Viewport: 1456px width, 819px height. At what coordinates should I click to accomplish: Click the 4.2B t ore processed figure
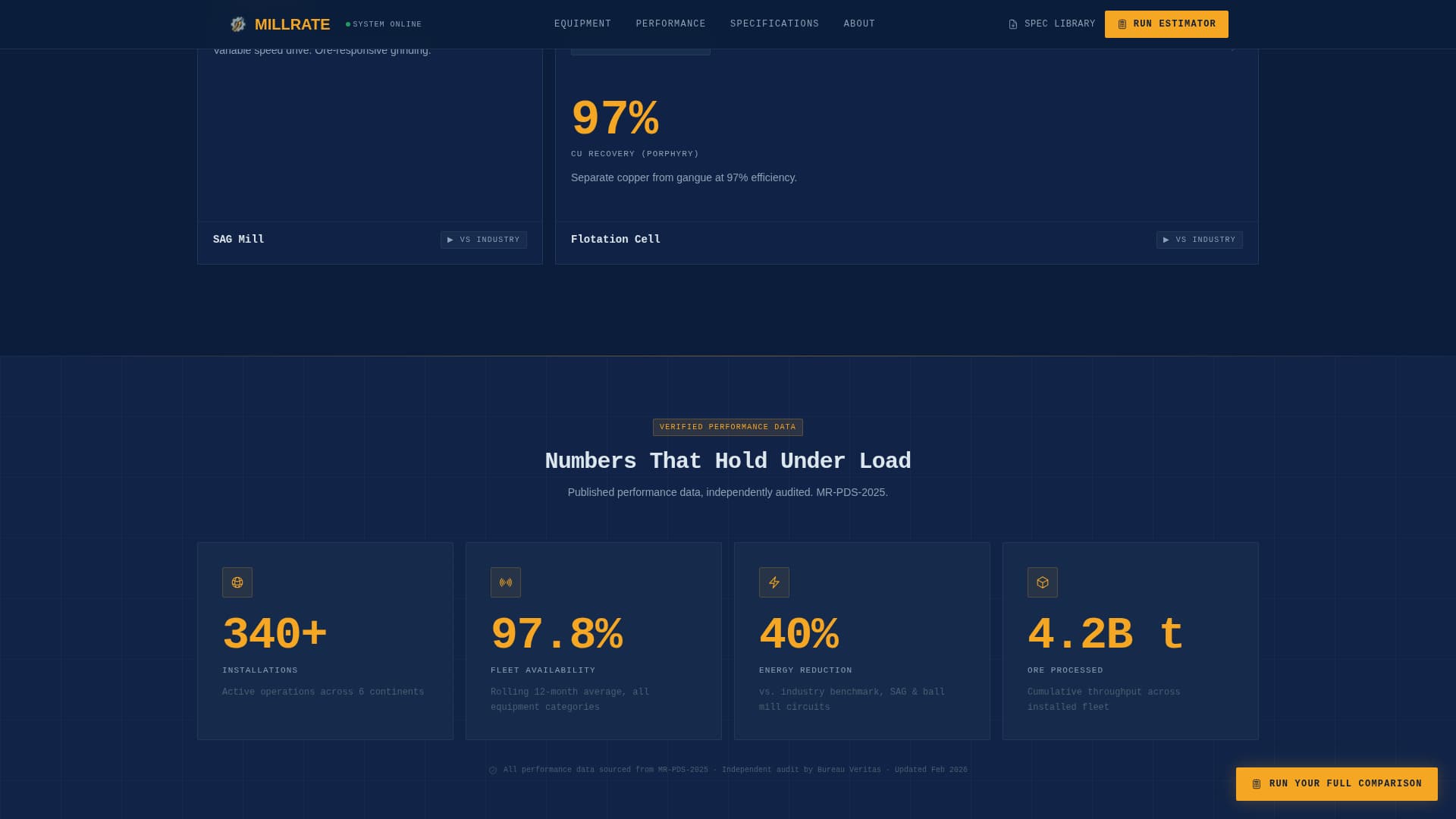tap(1105, 635)
